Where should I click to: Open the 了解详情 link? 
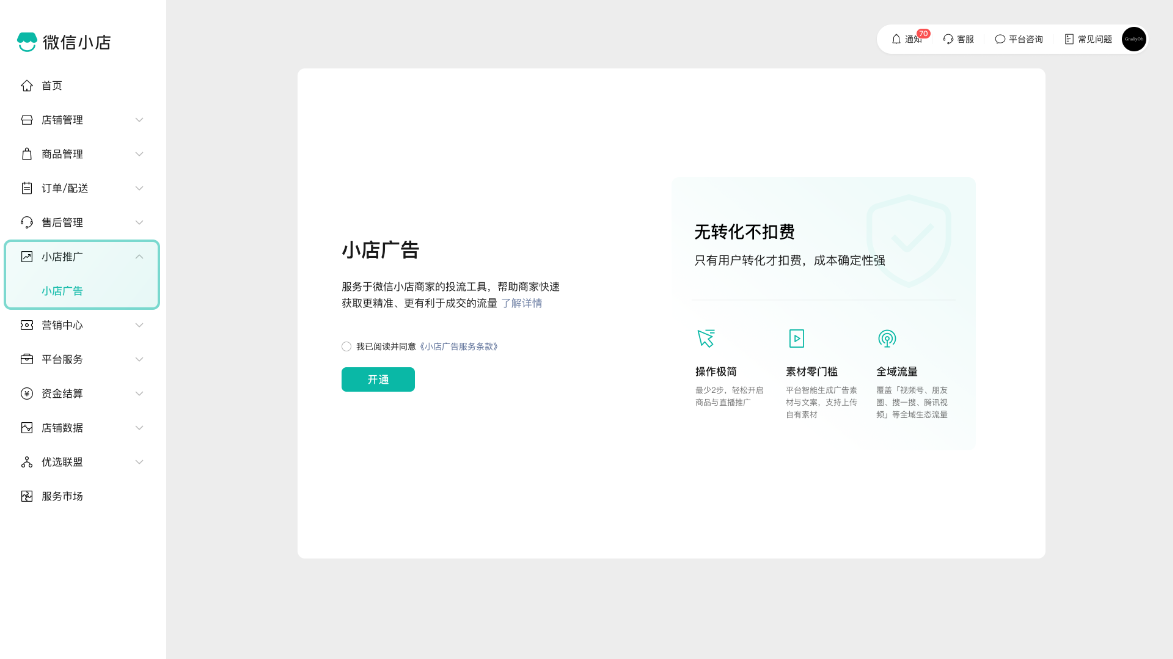point(522,302)
